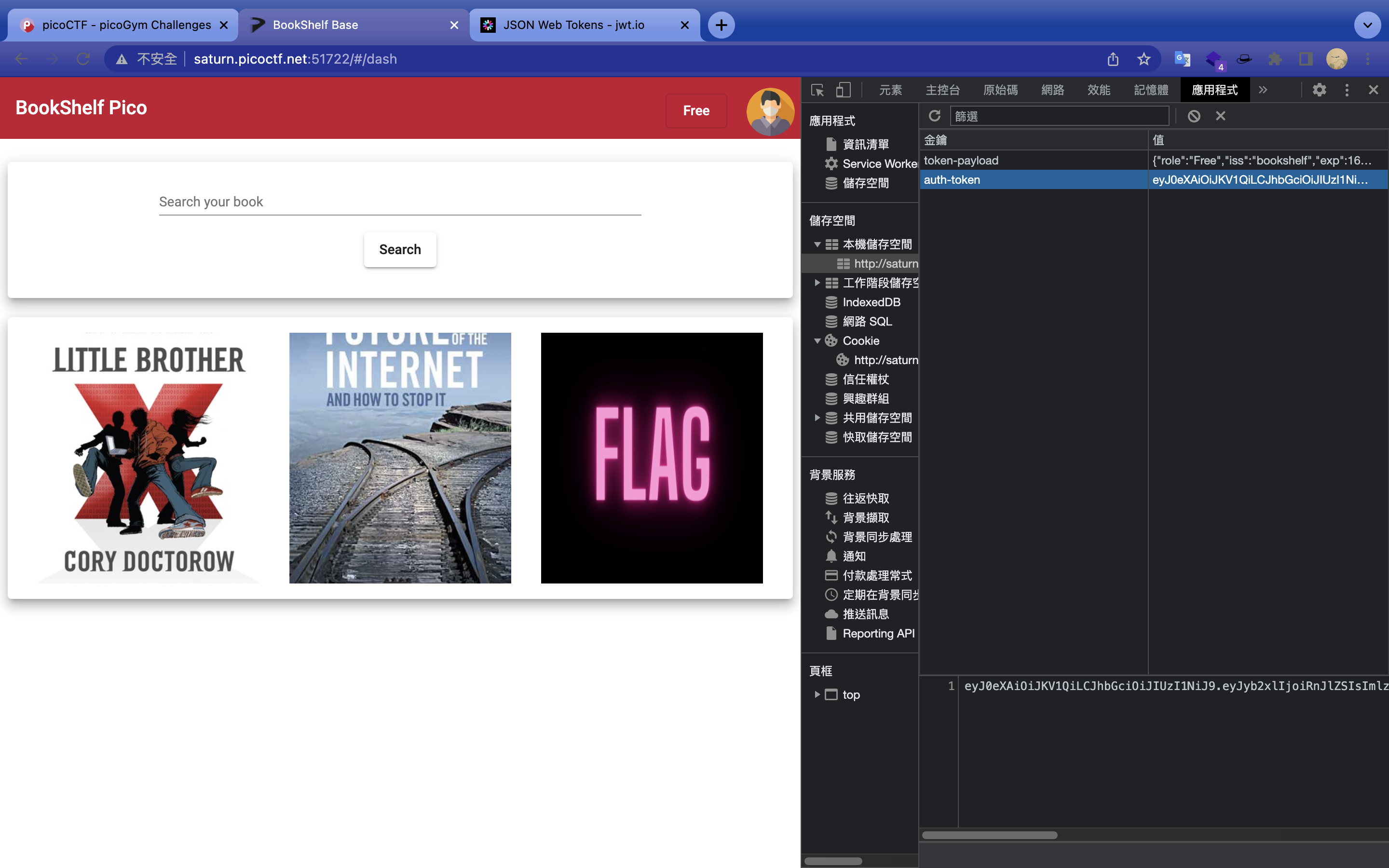Toggle the device toolbar icon
The height and width of the screenshot is (868, 1389).
click(843, 90)
